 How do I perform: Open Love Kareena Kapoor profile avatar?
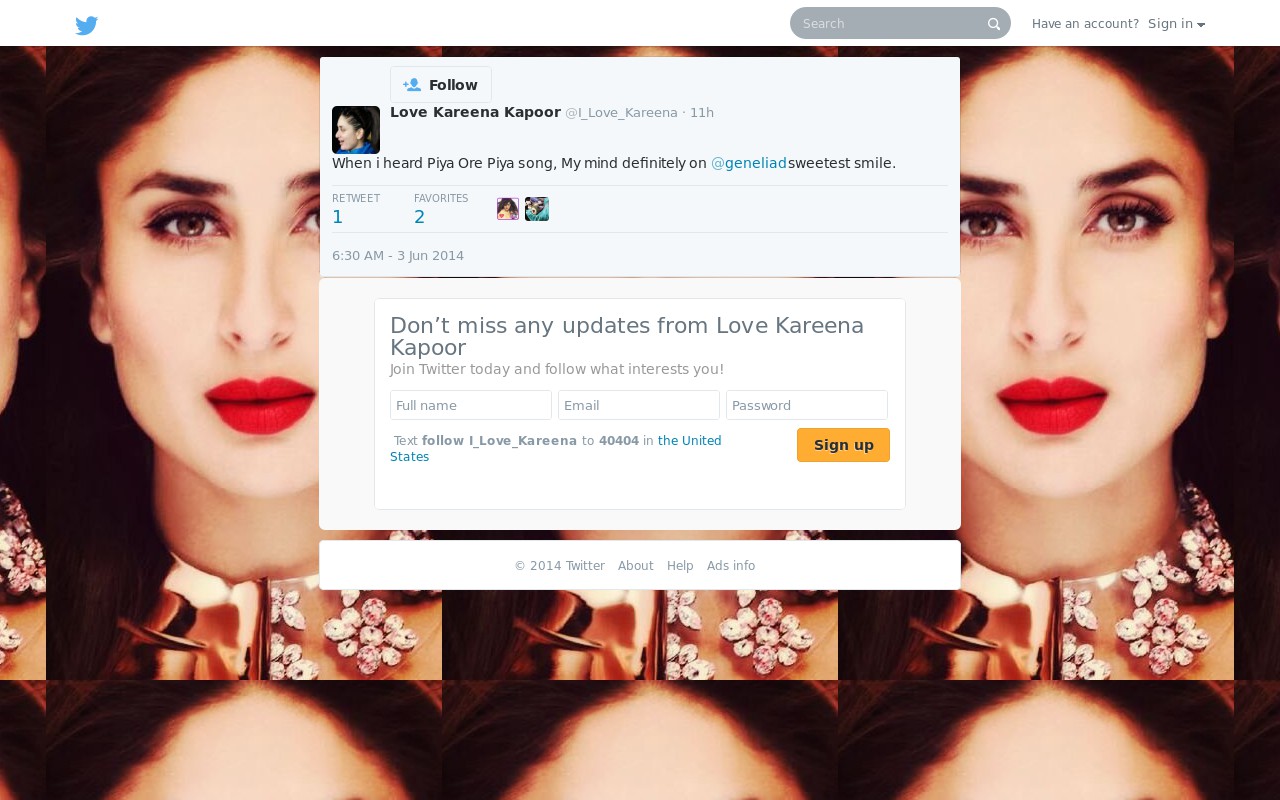point(356,130)
